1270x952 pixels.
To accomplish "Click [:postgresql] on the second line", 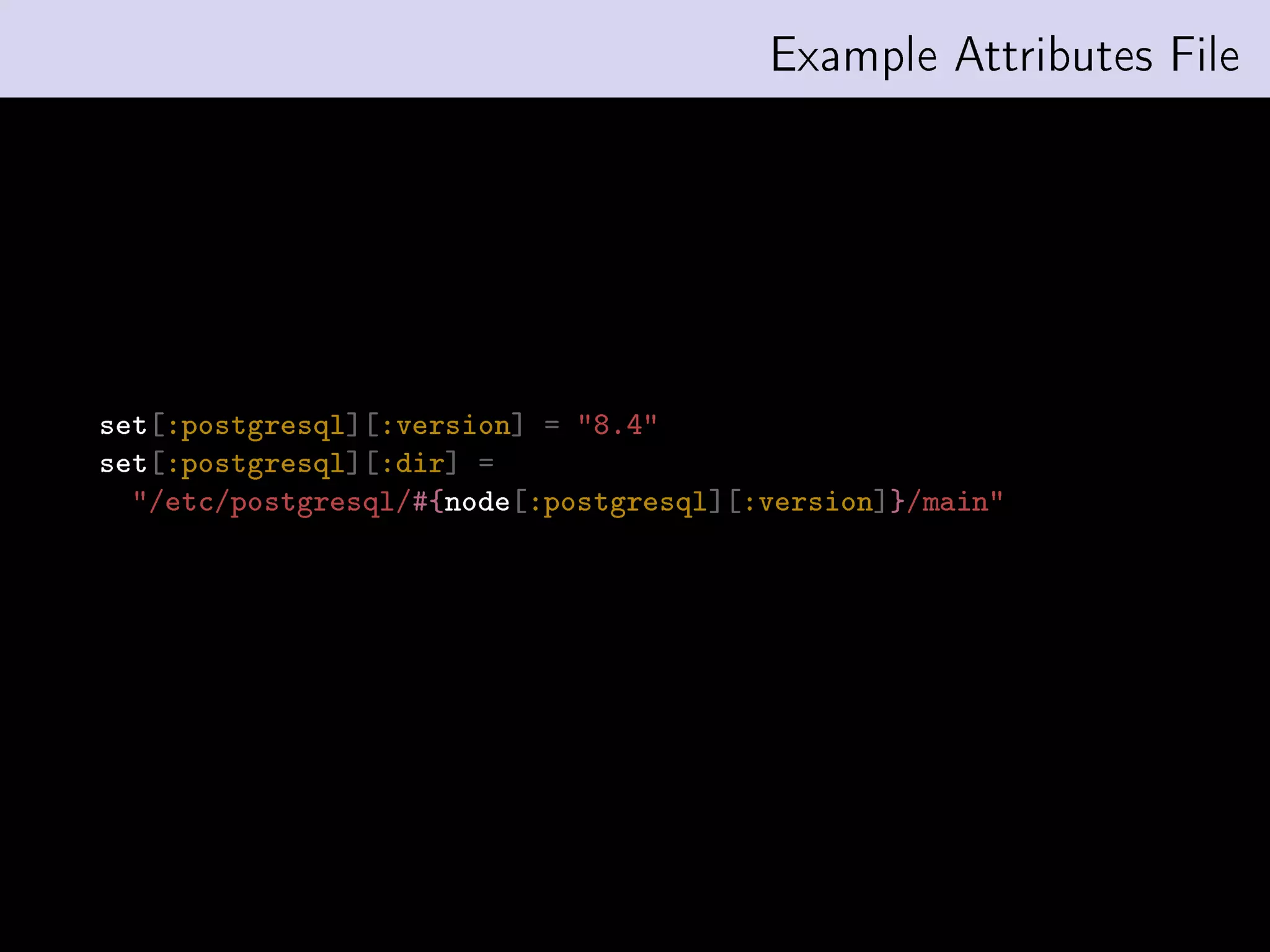I will (255, 464).
